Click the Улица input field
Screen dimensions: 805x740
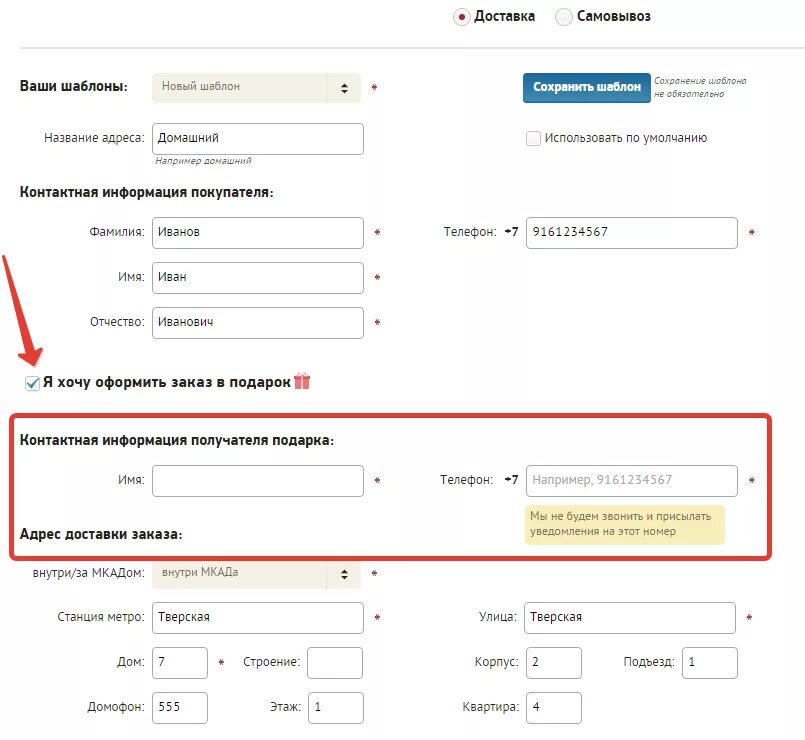click(629, 618)
